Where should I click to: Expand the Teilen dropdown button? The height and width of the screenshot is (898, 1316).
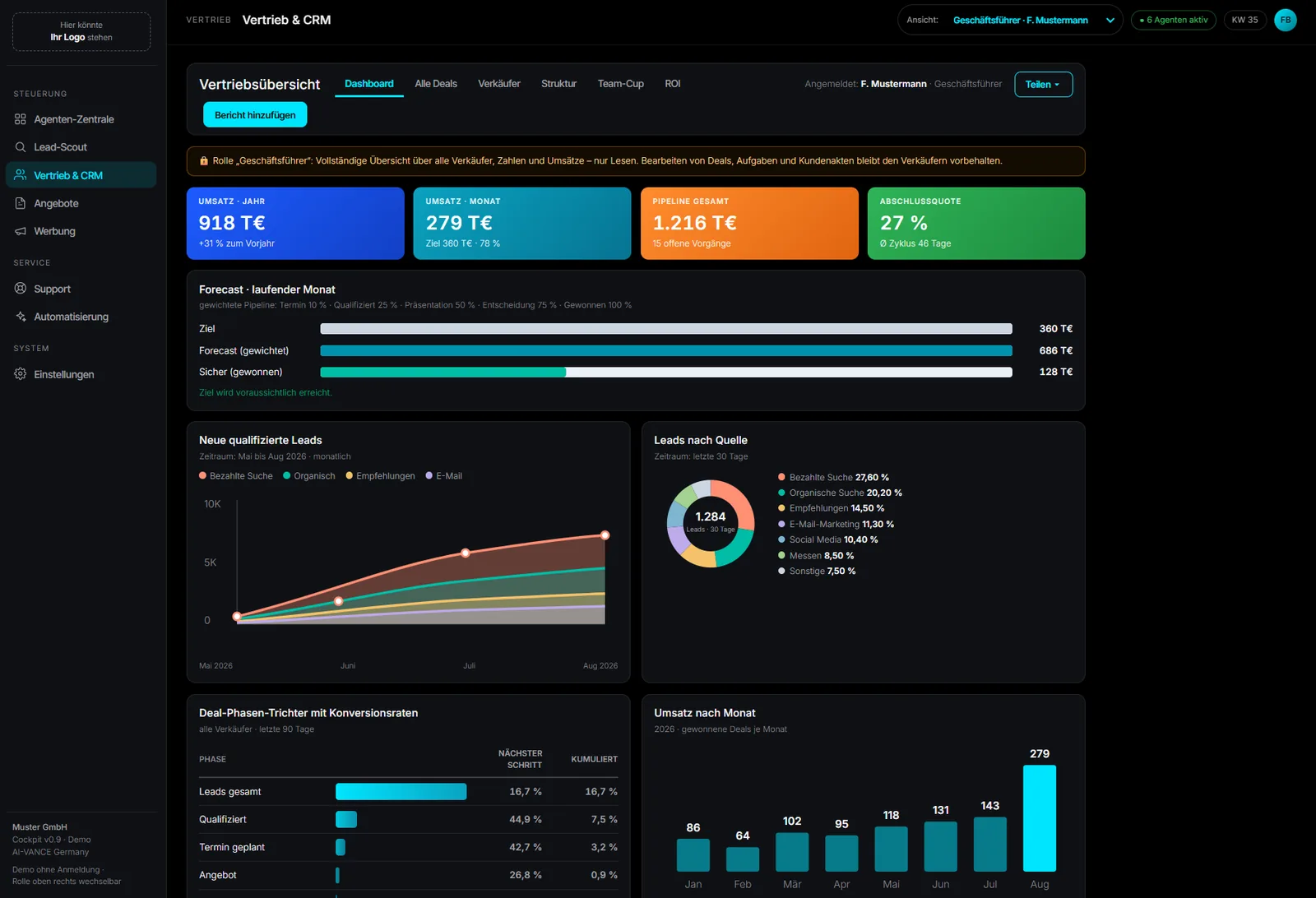pyautogui.click(x=1043, y=85)
